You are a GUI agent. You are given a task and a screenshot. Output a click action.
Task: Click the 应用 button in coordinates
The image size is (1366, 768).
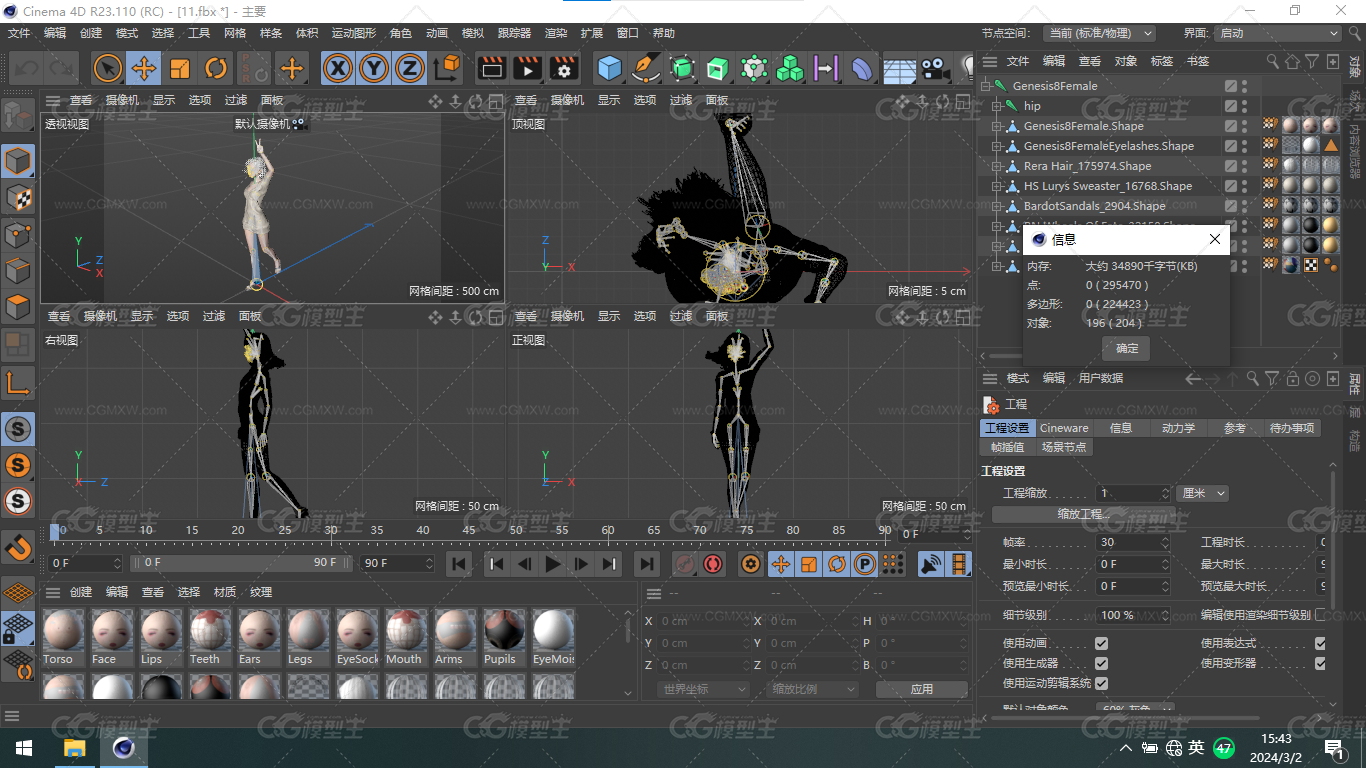pos(922,689)
